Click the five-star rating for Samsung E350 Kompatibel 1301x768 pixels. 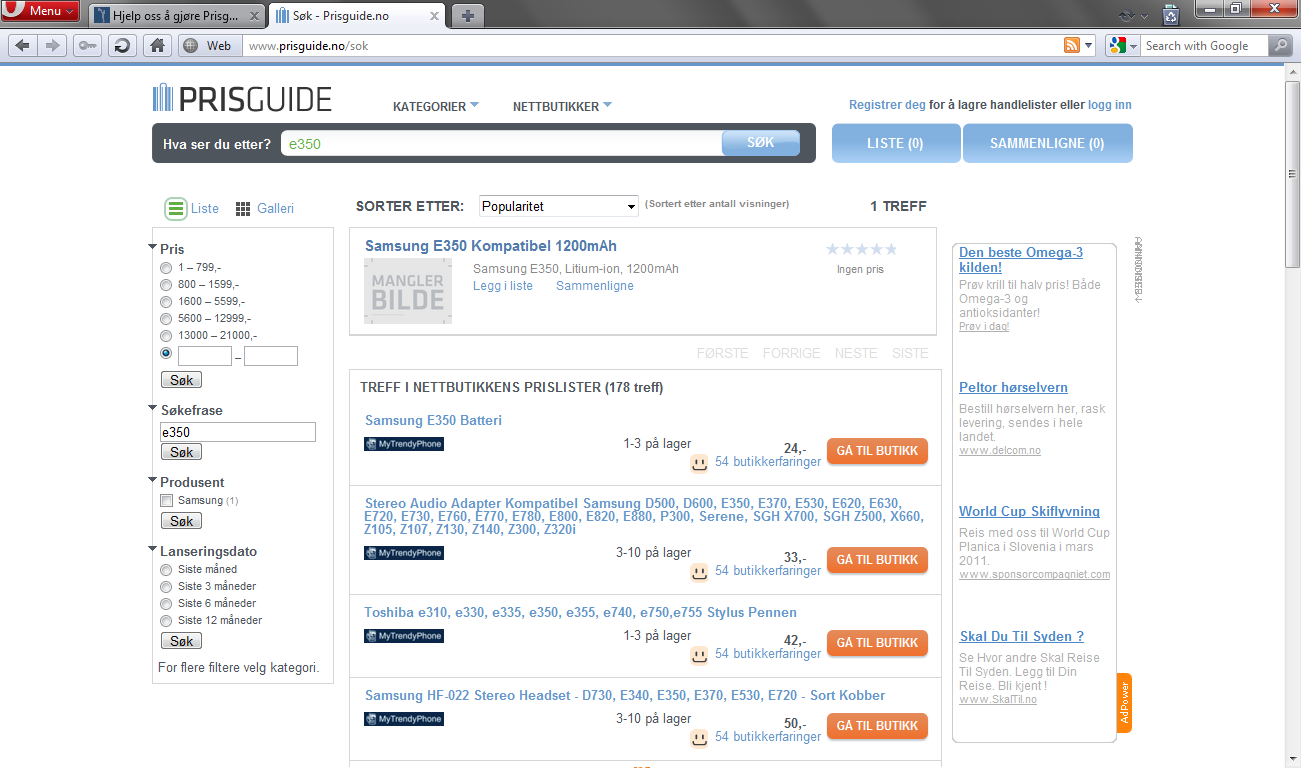pyautogui.click(x=861, y=249)
